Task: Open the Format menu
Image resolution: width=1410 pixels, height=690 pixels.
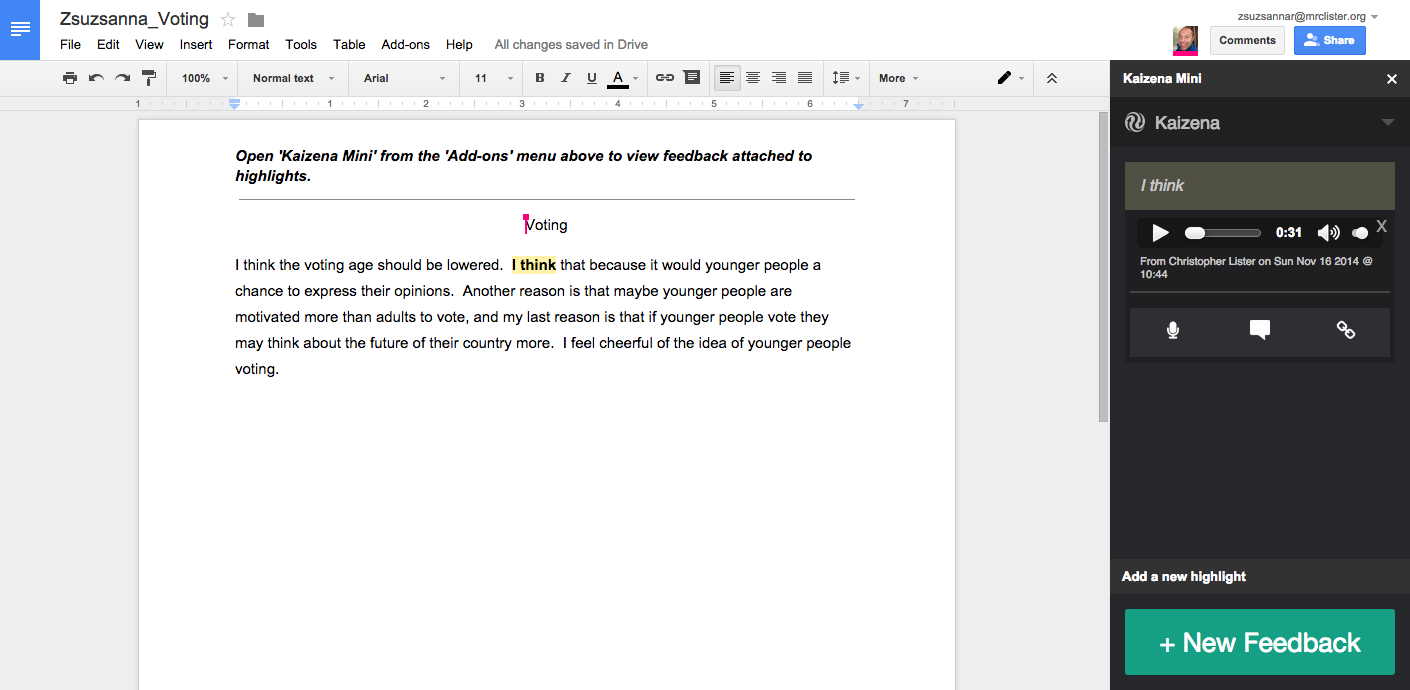Action: [x=248, y=44]
